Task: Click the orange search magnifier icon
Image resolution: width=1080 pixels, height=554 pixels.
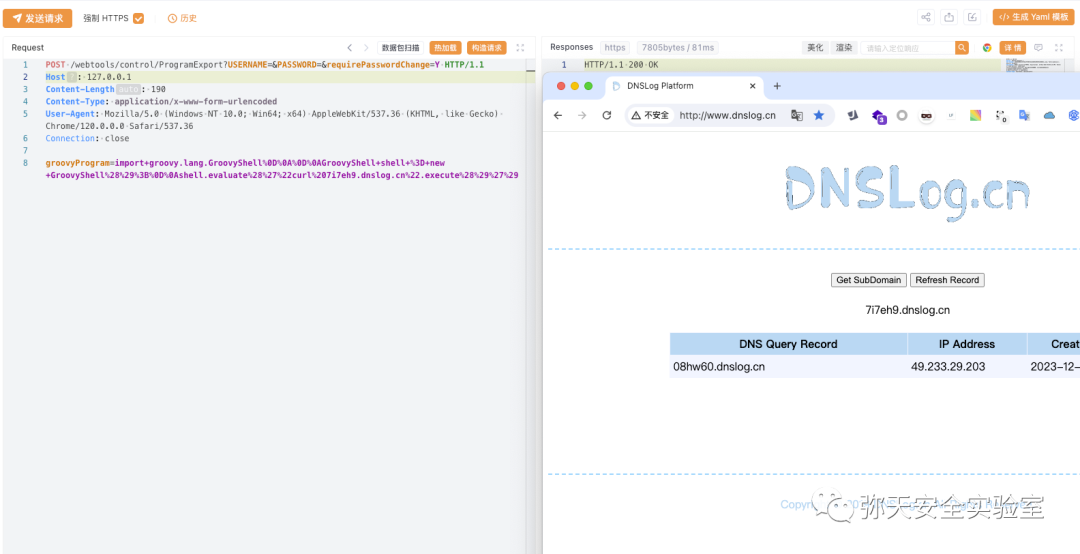Action: point(962,48)
